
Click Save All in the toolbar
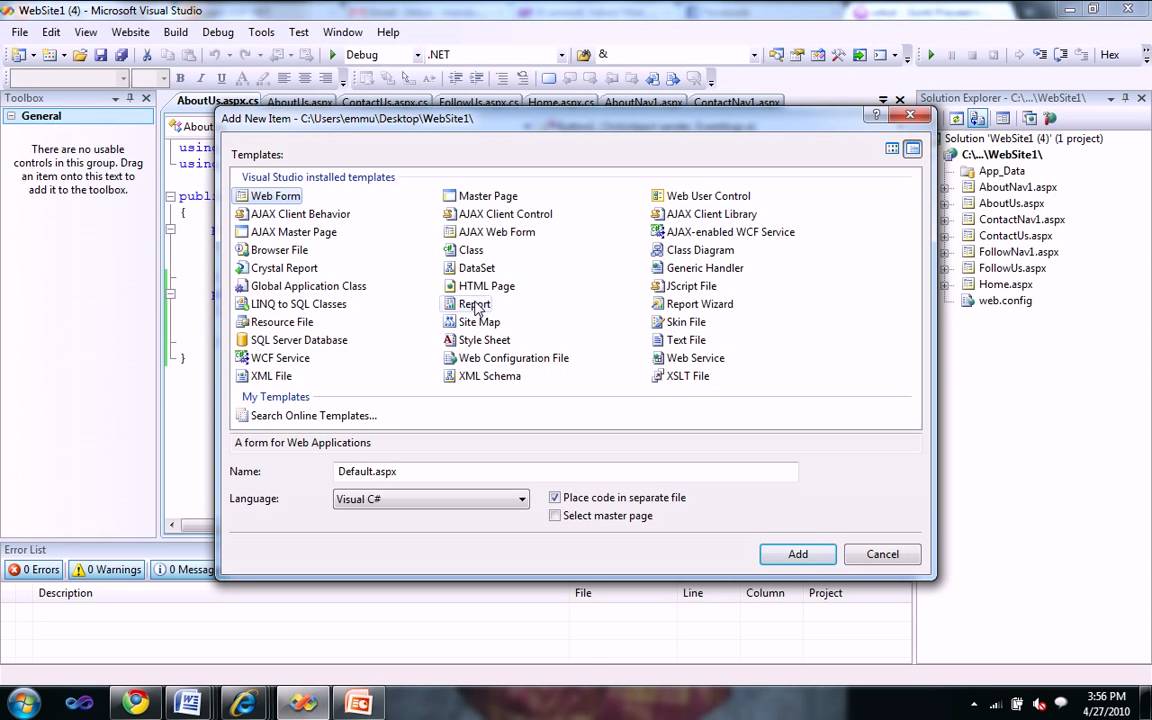[121, 55]
